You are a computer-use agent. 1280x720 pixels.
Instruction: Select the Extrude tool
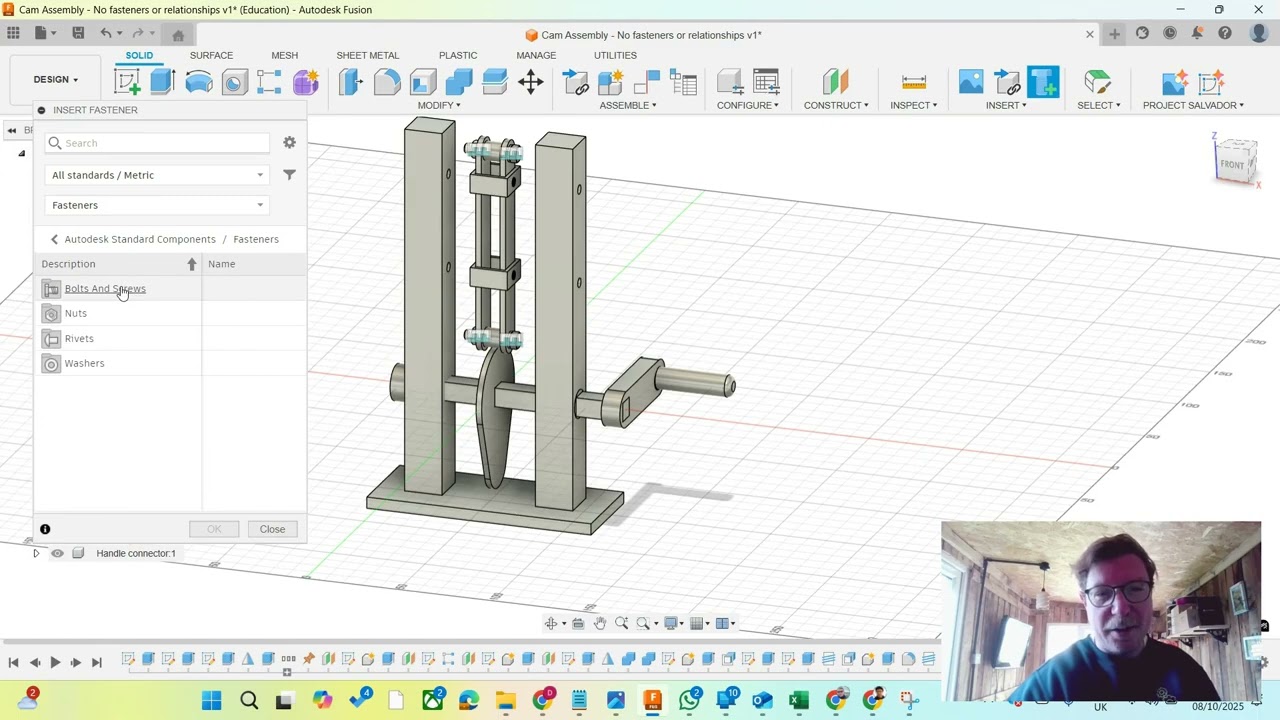coord(163,82)
